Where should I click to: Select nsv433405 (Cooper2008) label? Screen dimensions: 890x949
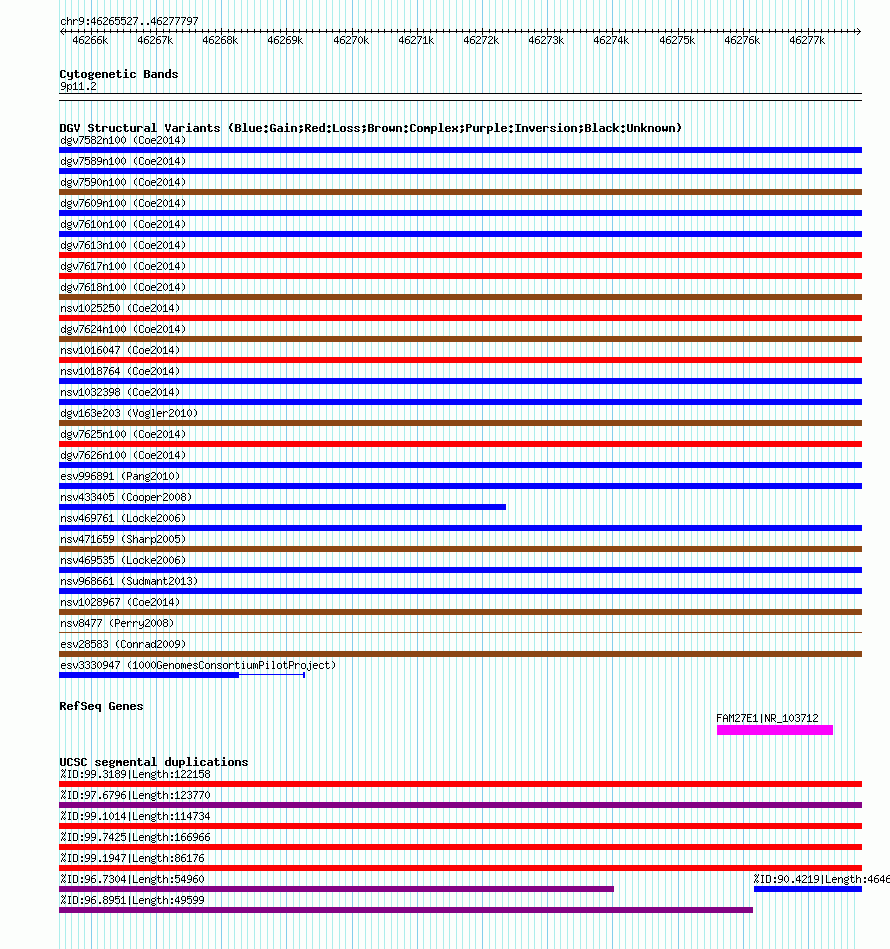[x=126, y=497]
